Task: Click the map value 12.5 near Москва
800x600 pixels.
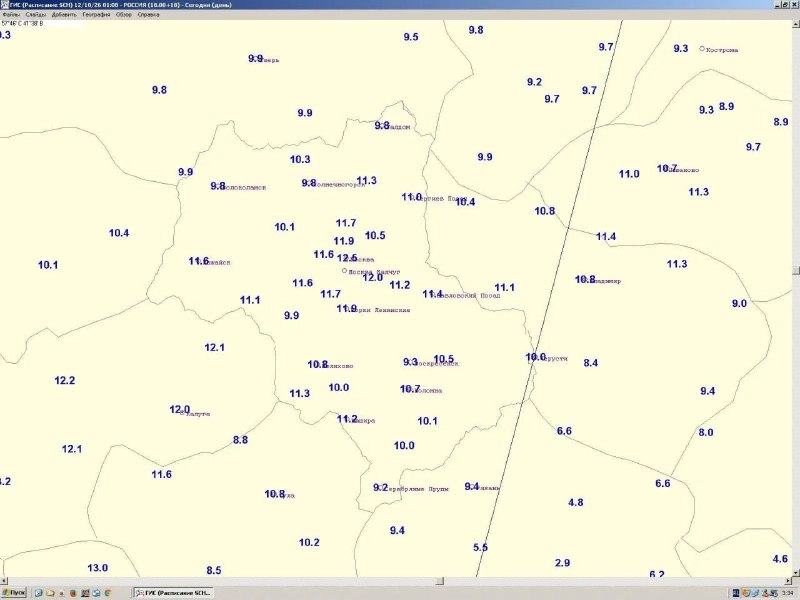Action: [x=347, y=258]
